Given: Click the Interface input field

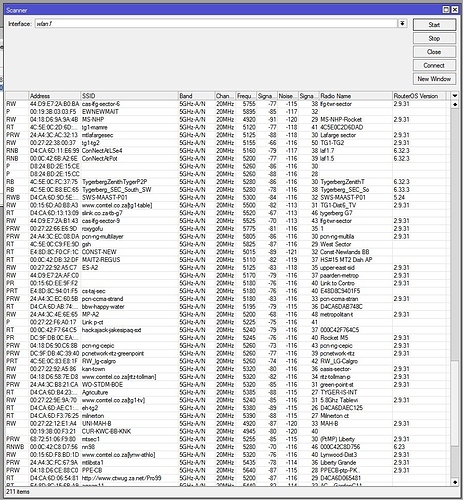Looking at the screenshot, I should [216, 24].
